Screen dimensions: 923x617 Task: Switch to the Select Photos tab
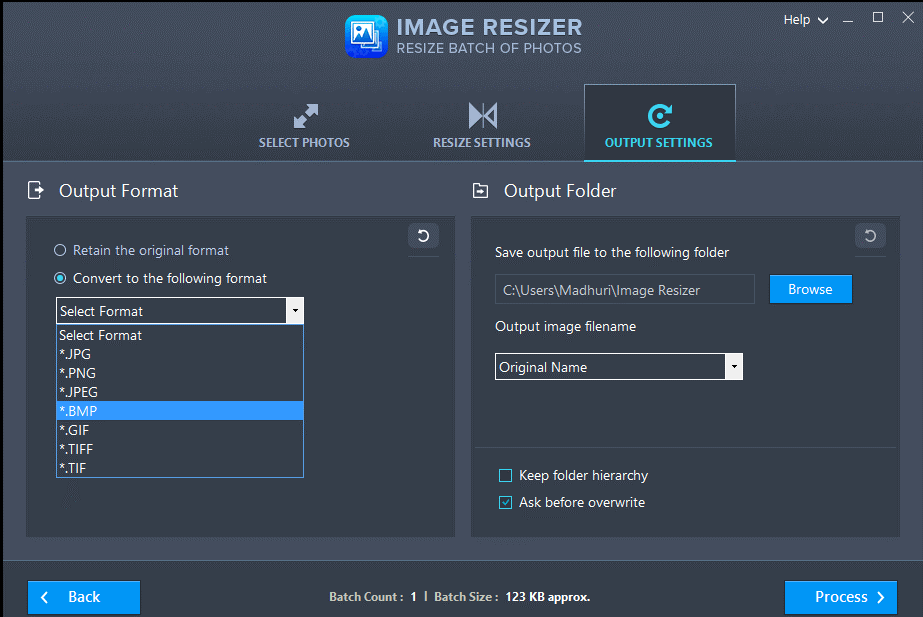pyautogui.click(x=304, y=123)
